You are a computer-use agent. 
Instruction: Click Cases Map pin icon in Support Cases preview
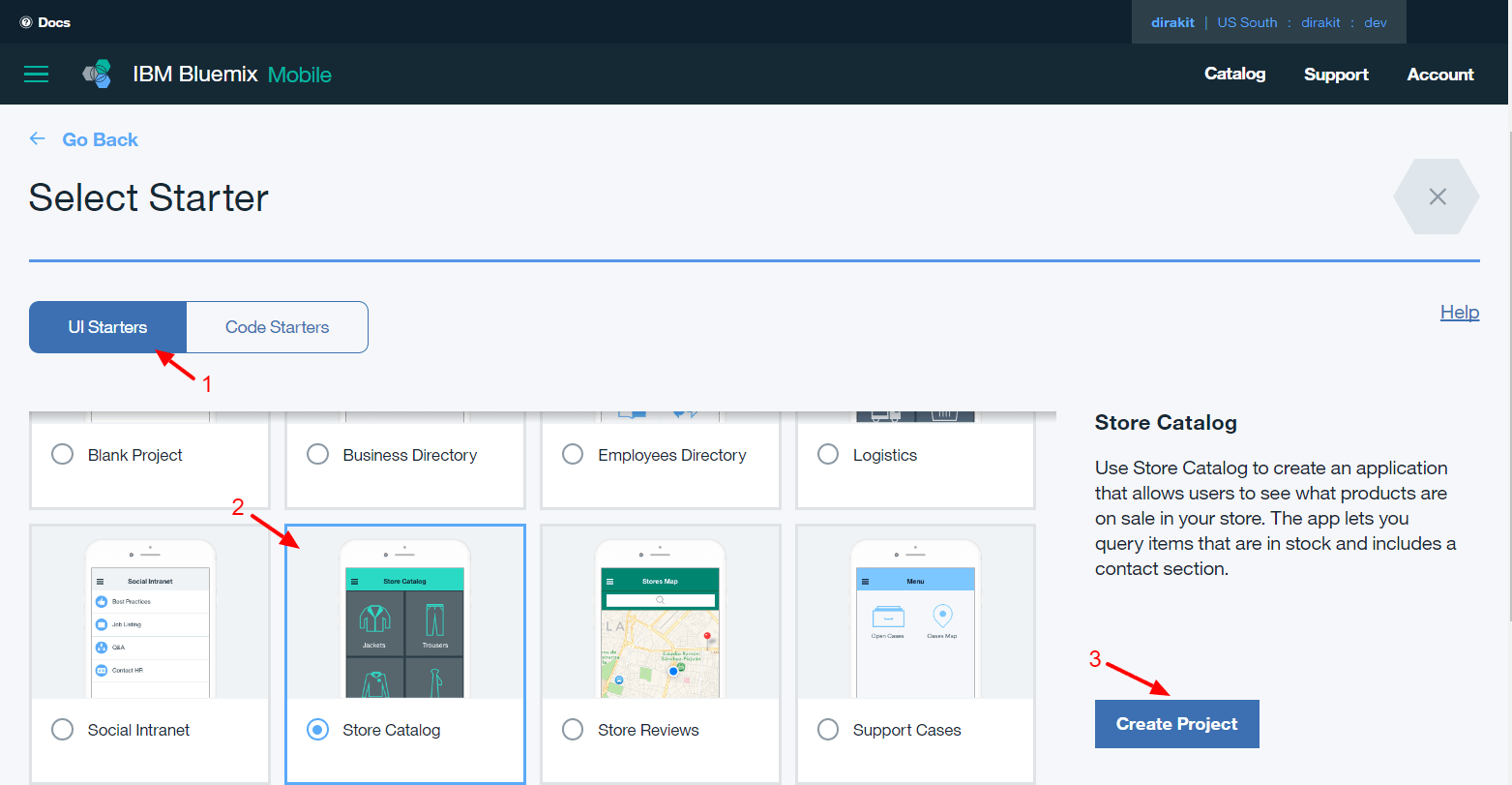click(942, 616)
